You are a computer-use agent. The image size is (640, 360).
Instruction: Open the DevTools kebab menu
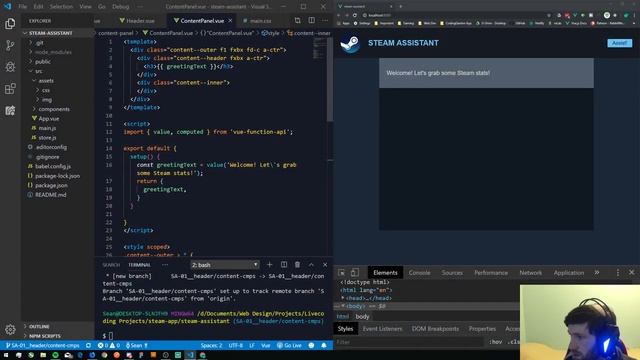pos(618,272)
